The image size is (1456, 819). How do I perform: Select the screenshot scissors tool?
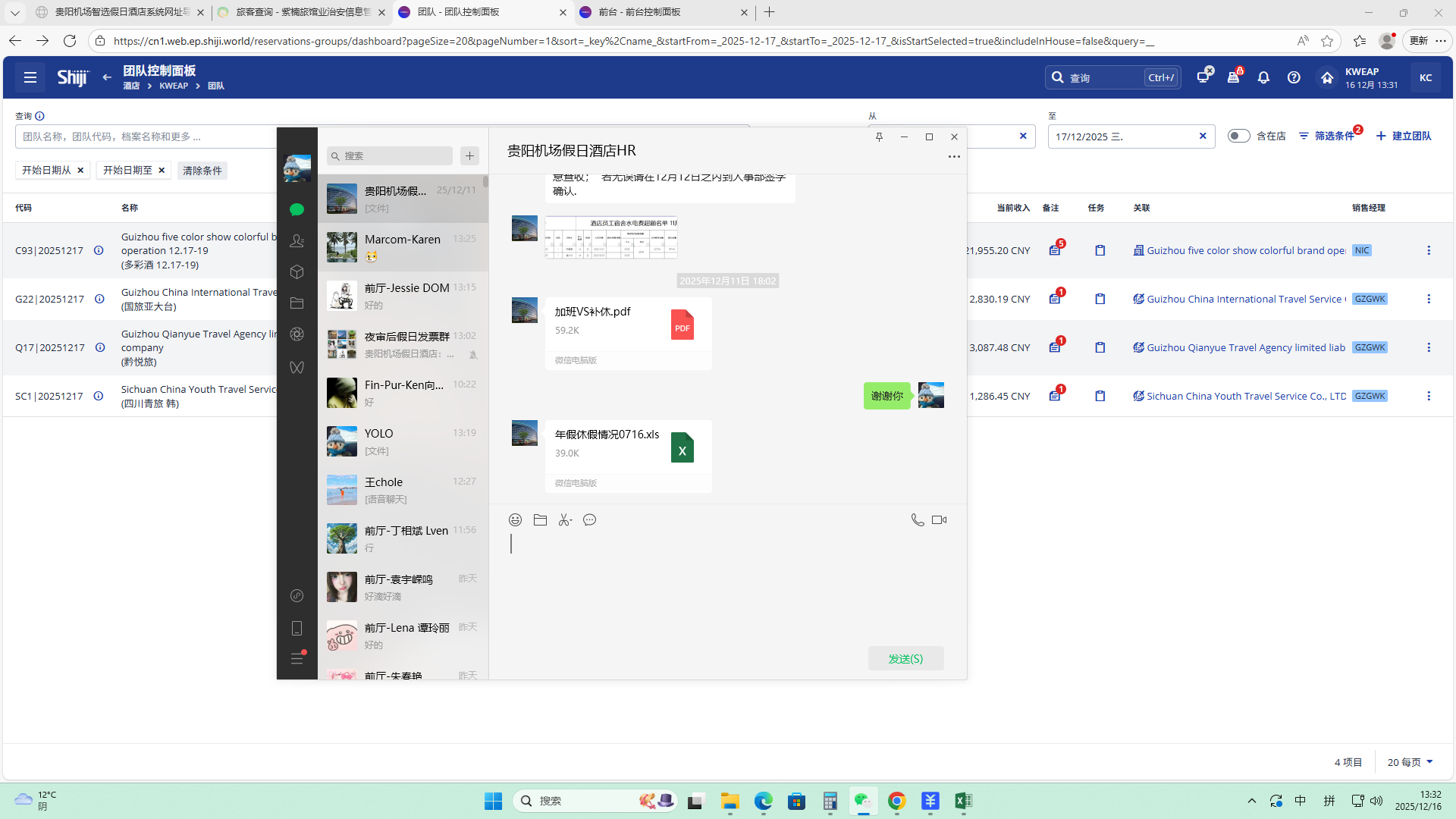click(565, 519)
